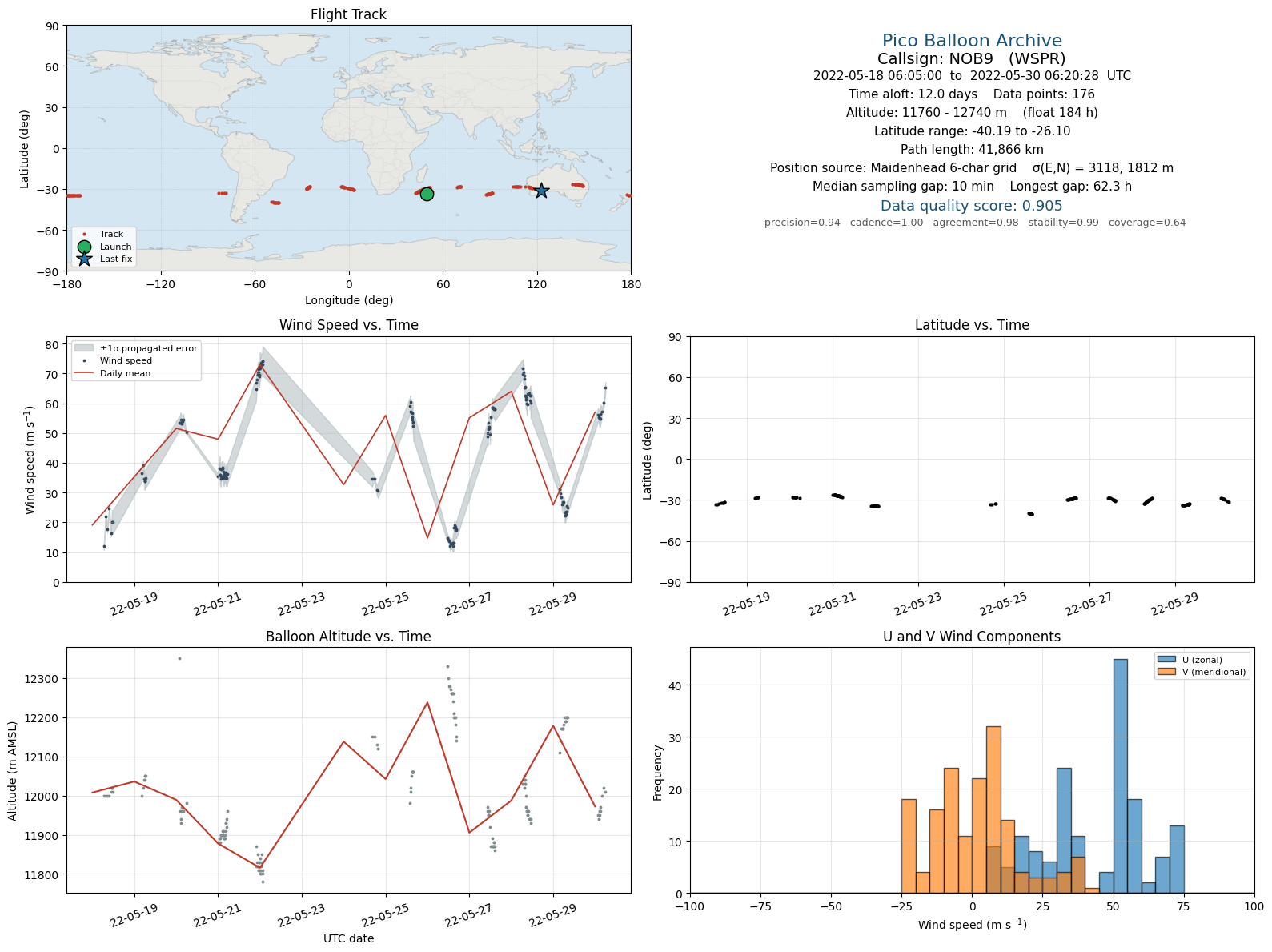Select the blue U (zonal) legend swatch
Viewport: 1272px width, 952px height.
[1166, 660]
